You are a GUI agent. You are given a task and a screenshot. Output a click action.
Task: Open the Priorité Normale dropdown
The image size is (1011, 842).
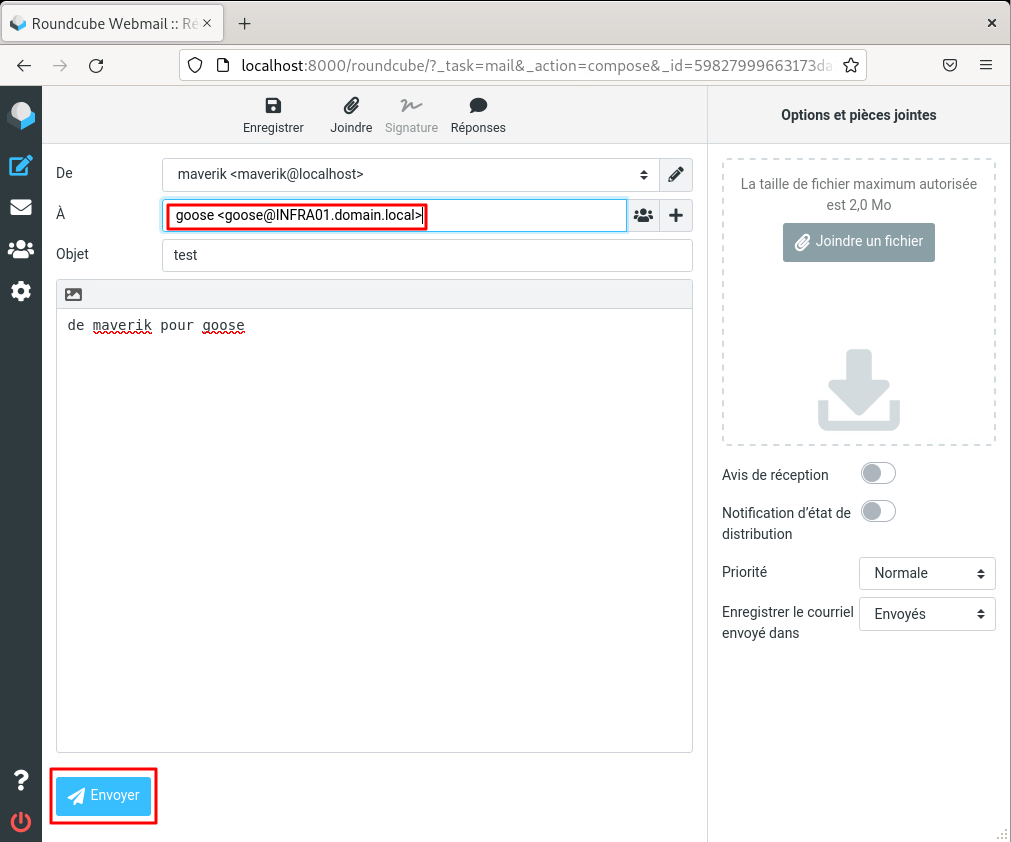coord(926,573)
